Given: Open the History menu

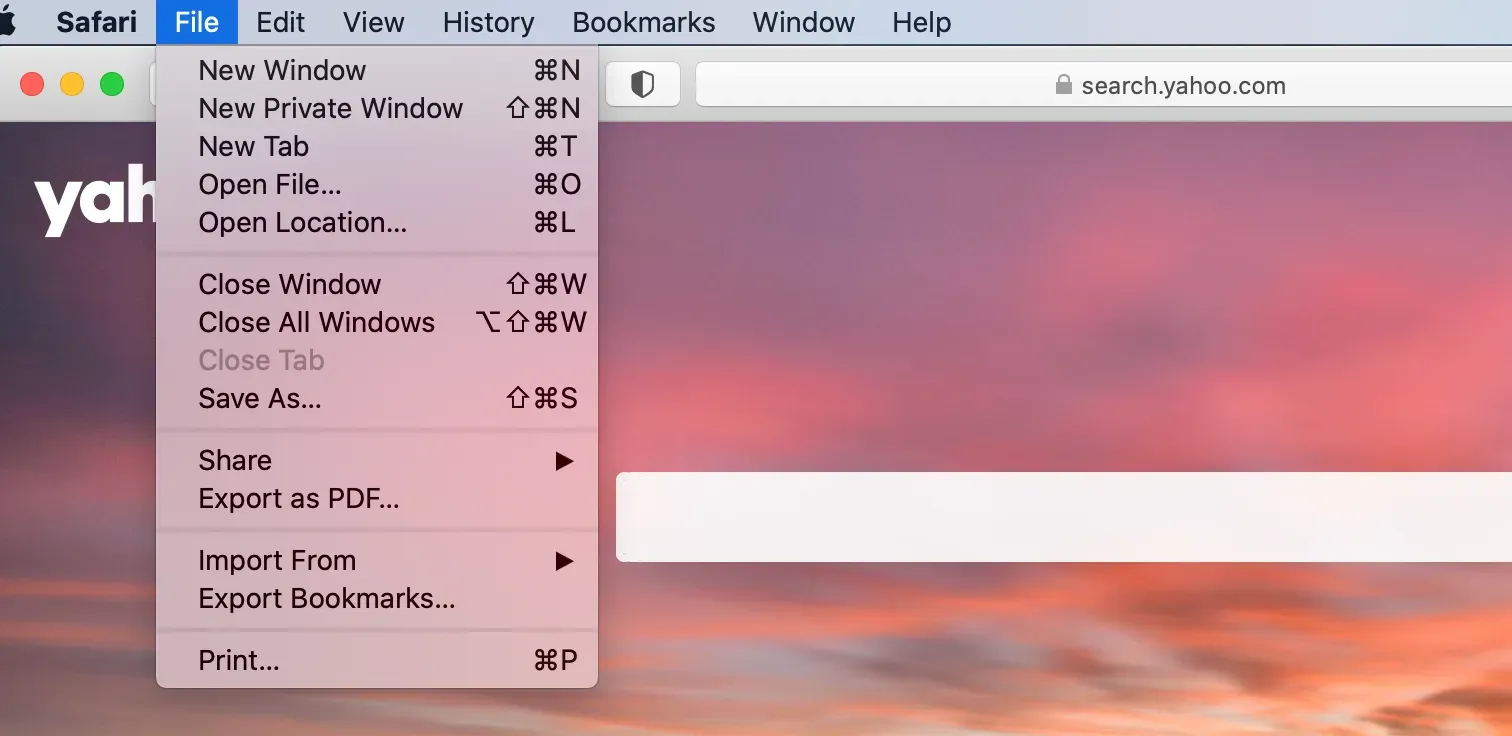Looking at the screenshot, I should pos(488,22).
